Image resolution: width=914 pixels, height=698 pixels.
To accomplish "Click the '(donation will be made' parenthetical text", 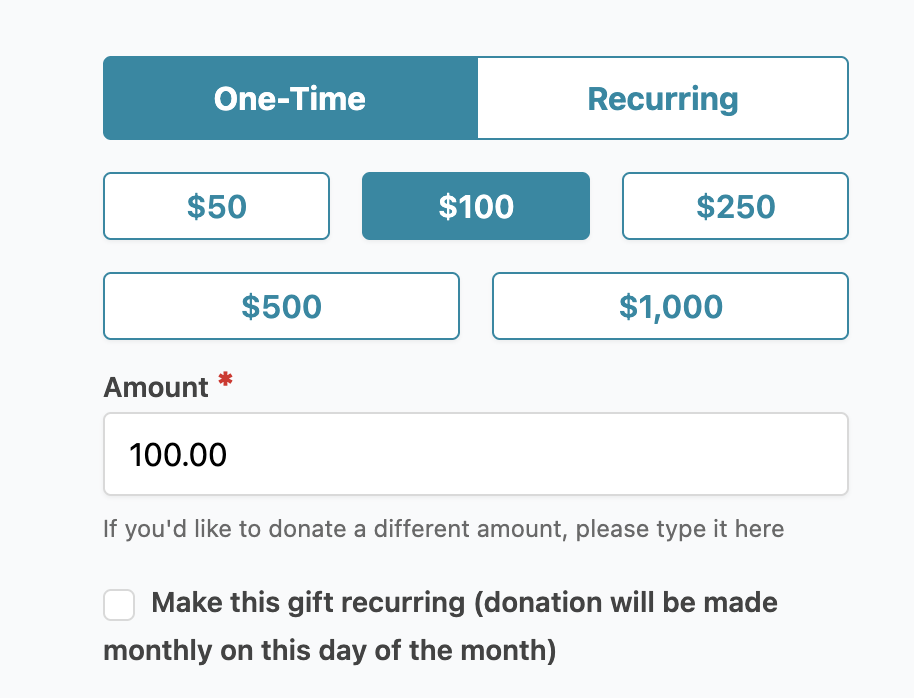I will tap(626, 603).
